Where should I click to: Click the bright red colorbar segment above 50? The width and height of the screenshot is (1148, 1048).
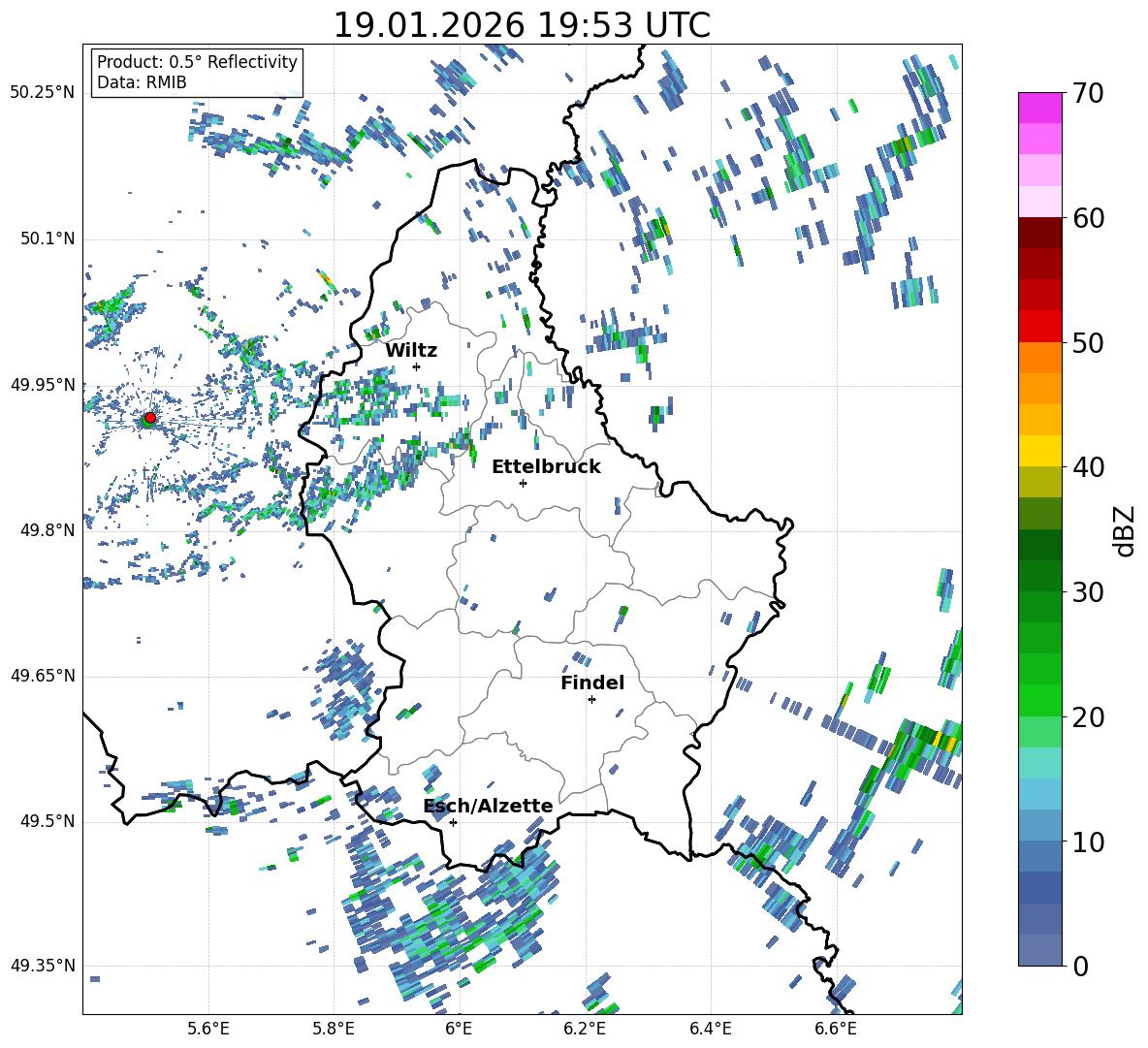(1039, 327)
